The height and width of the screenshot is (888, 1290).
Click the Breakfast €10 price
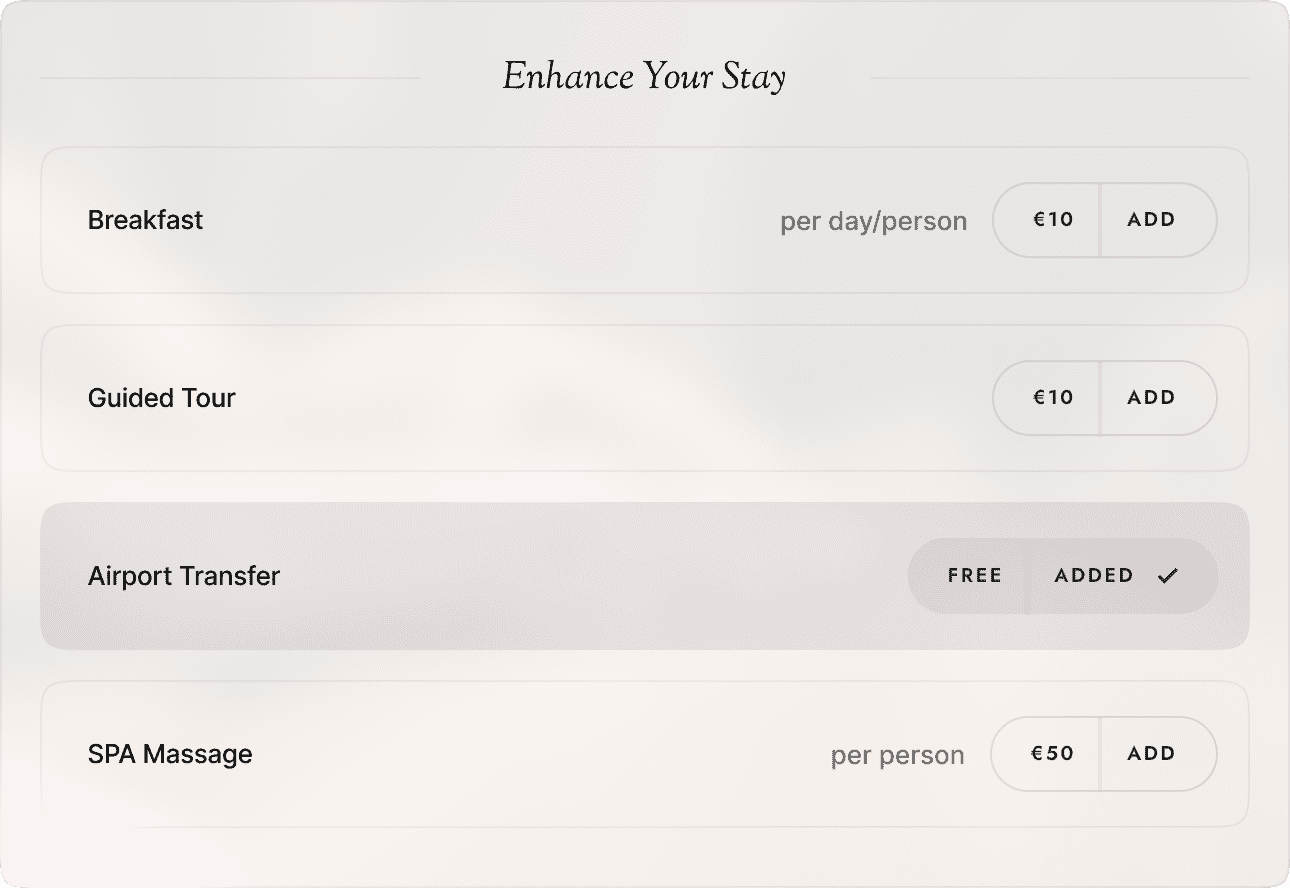(x=1051, y=220)
